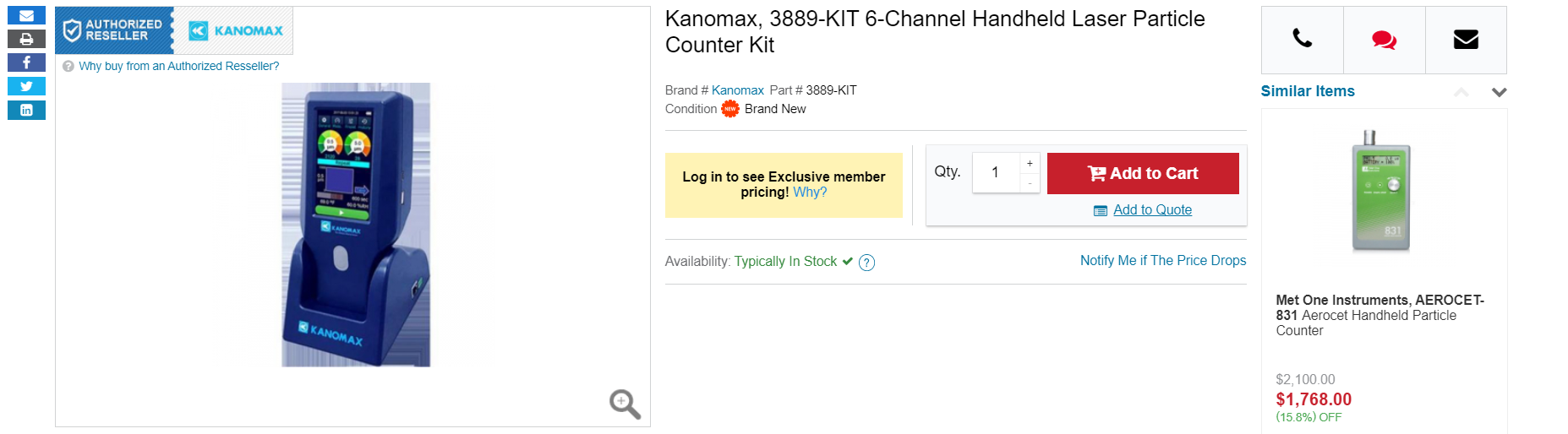Click the quantity input field
This screenshot has width=1568, height=434.
tap(996, 172)
